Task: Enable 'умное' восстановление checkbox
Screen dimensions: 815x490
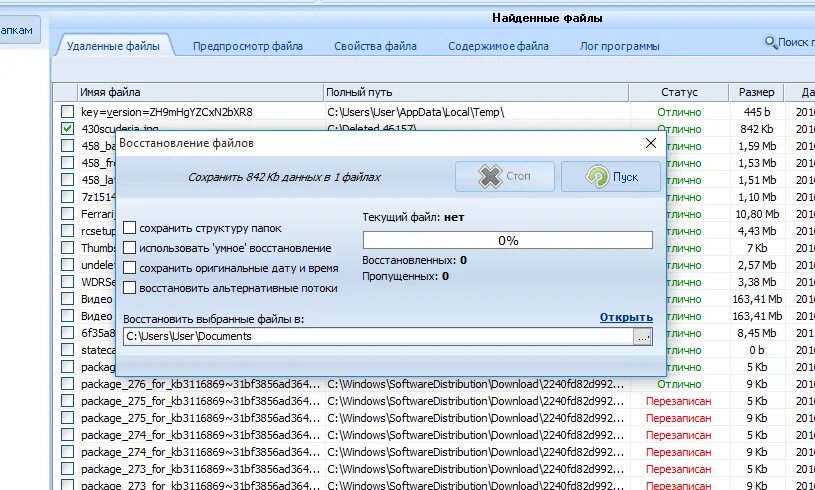Action: click(129, 248)
